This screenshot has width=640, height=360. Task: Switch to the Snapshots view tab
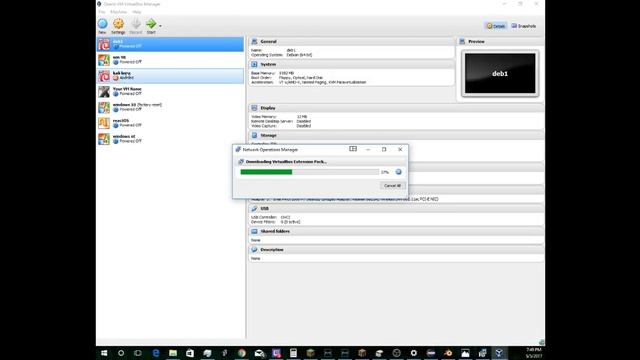tap(524, 26)
